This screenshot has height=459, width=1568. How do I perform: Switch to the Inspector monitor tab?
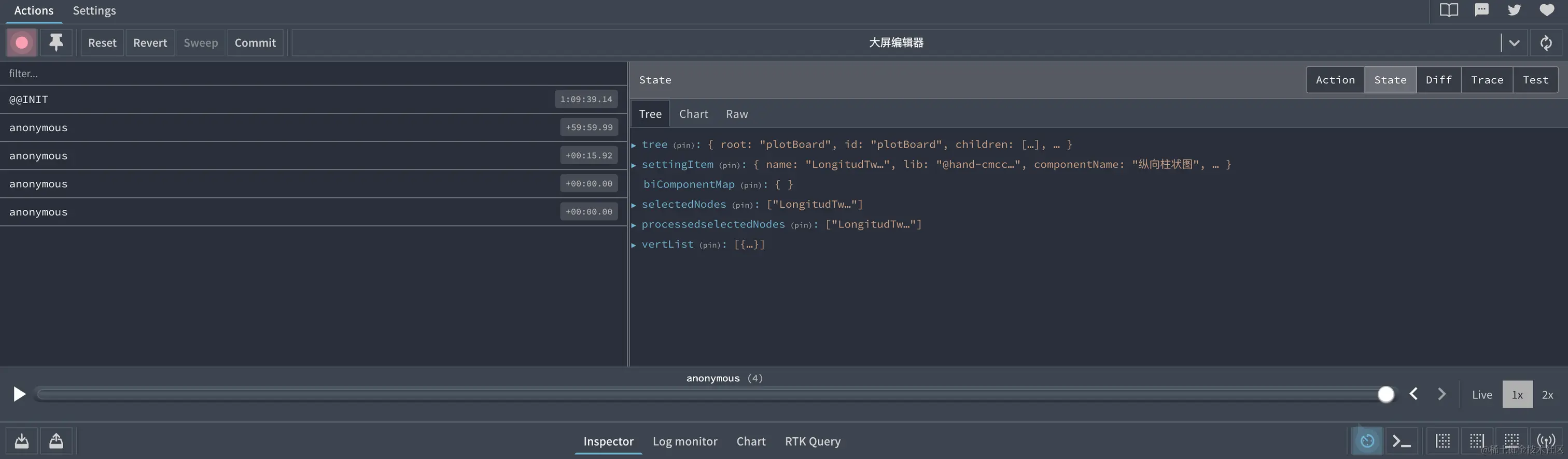[x=608, y=441]
